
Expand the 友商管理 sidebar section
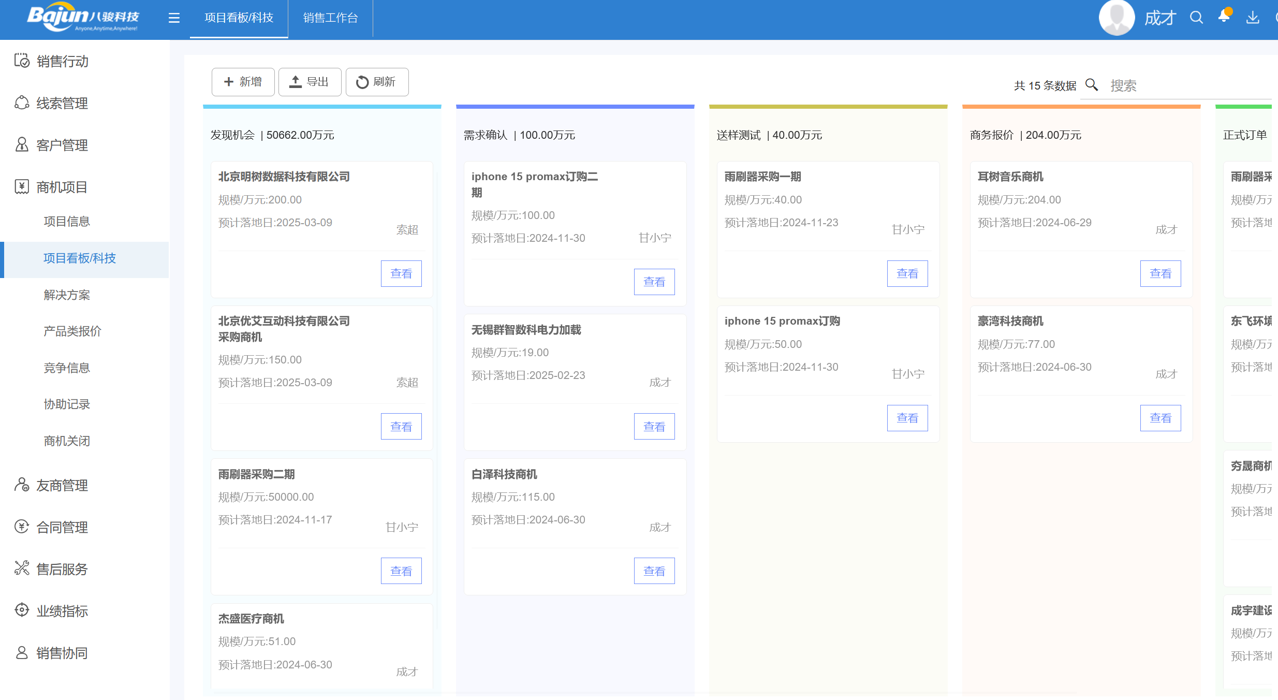click(62, 485)
